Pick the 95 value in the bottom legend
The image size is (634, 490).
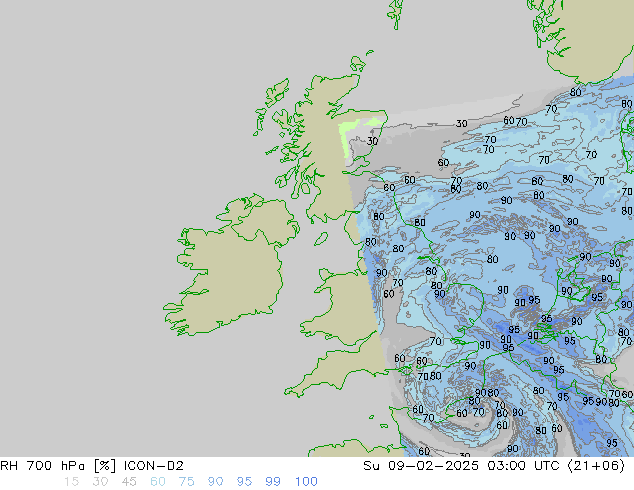click(x=244, y=482)
